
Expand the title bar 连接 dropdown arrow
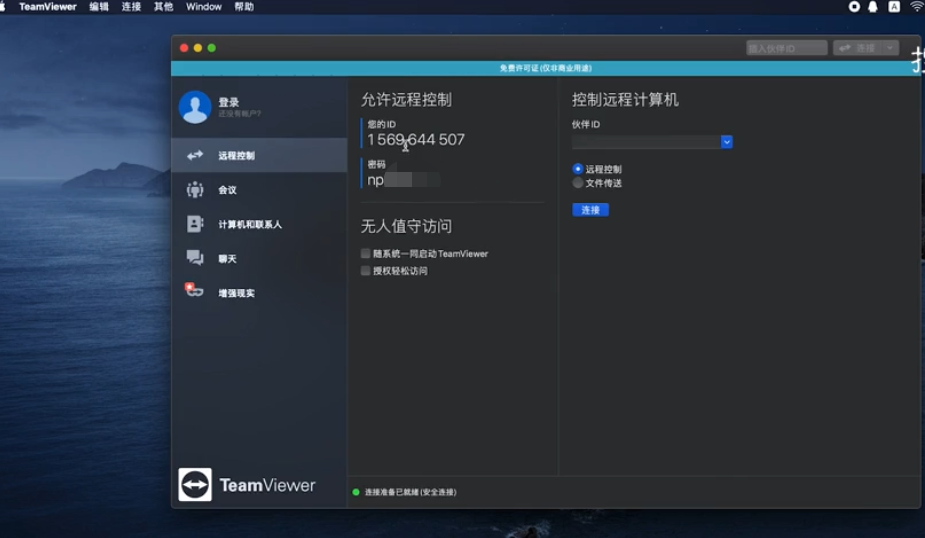click(890, 48)
